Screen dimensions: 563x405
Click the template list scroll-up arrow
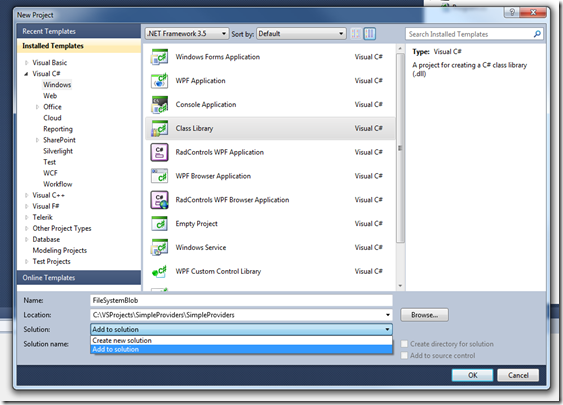coord(400,48)
